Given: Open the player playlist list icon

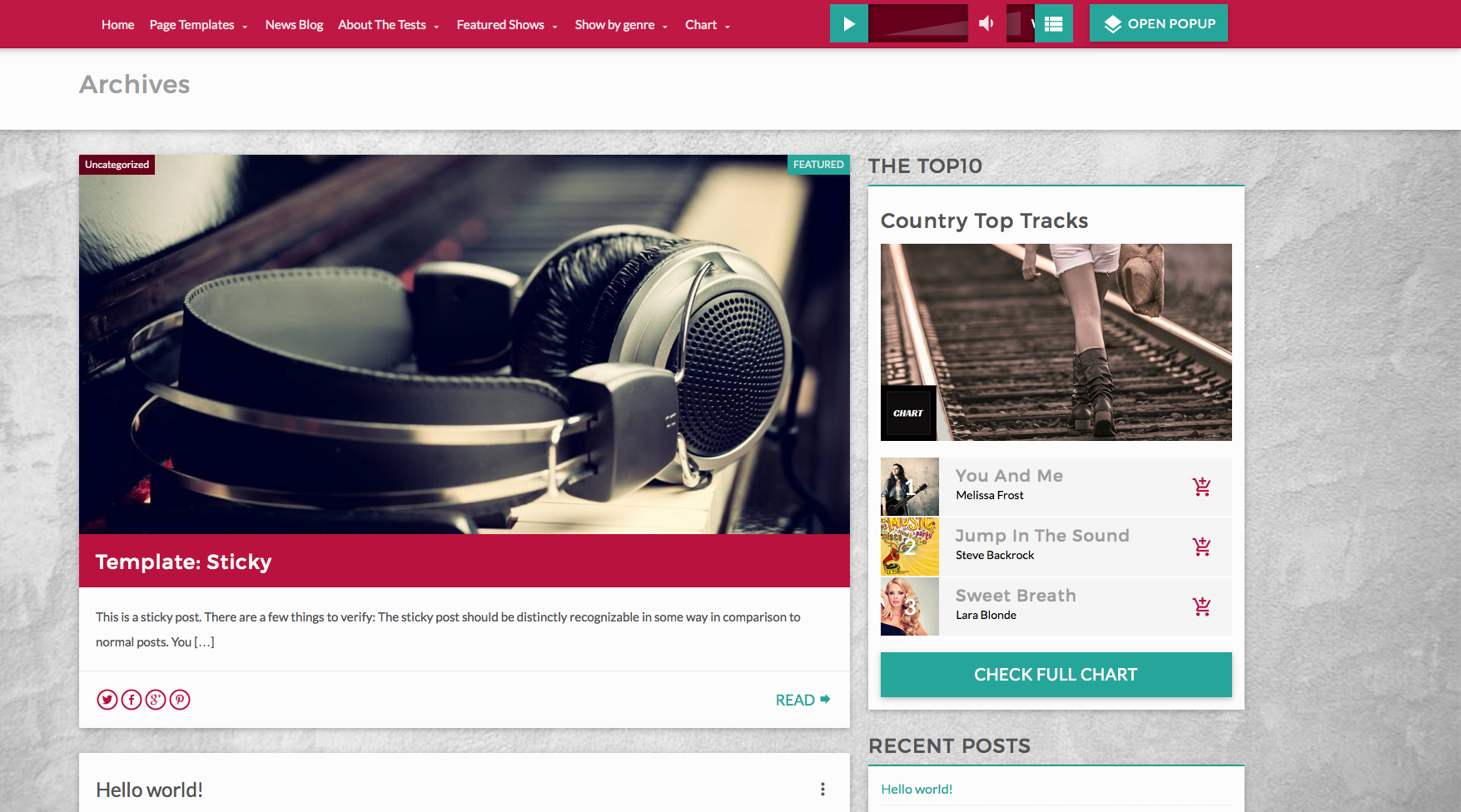Looking at the screenshot, I should [1053, 24].
